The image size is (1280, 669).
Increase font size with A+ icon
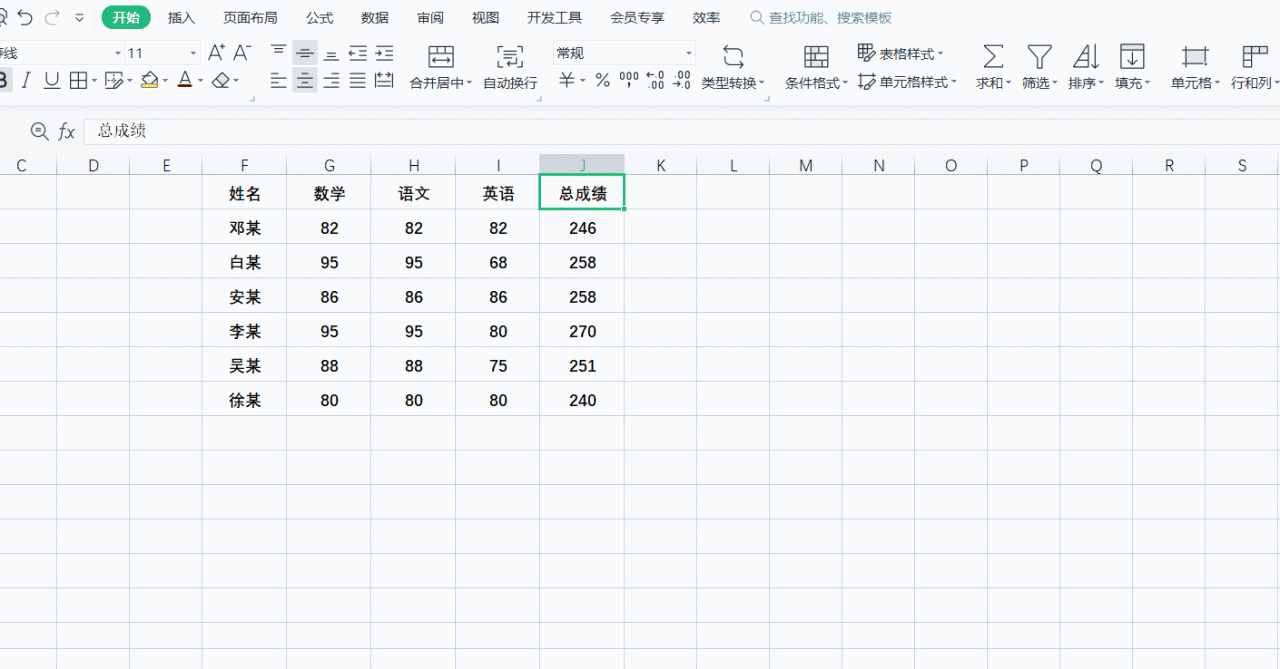[216, 53]
